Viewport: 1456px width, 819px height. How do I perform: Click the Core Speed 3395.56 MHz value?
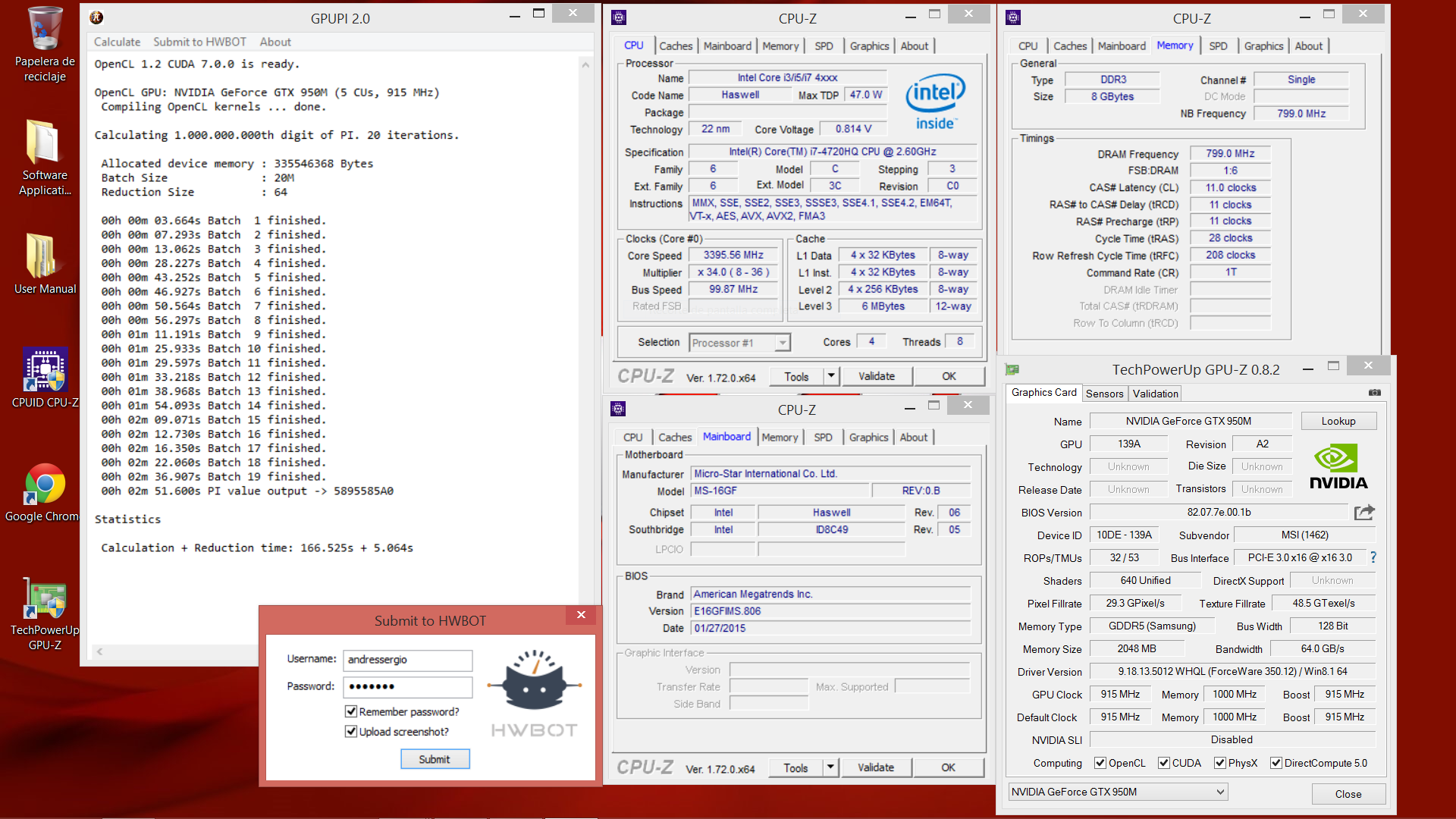point(733,255)
